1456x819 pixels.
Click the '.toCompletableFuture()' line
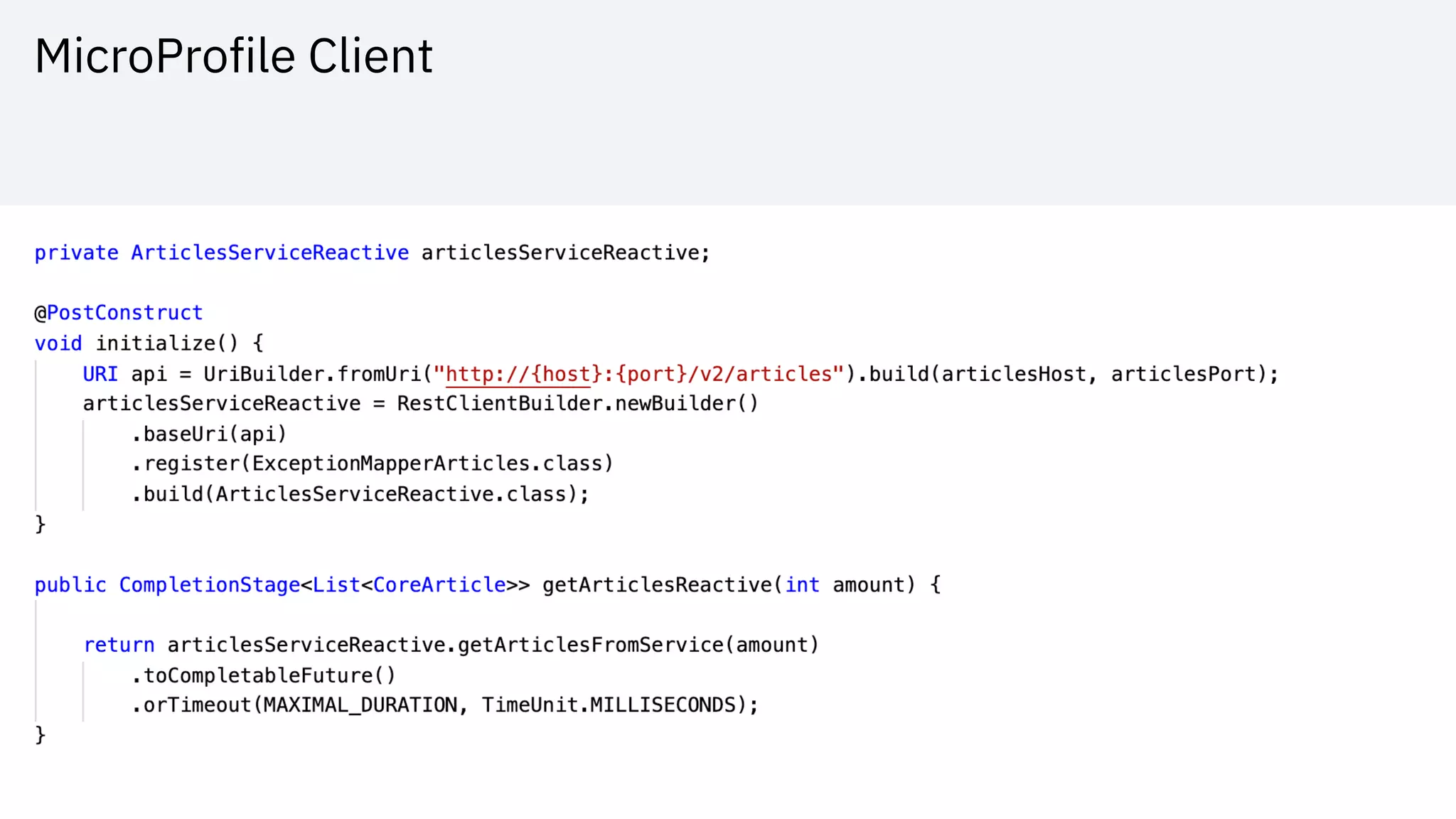264,675
